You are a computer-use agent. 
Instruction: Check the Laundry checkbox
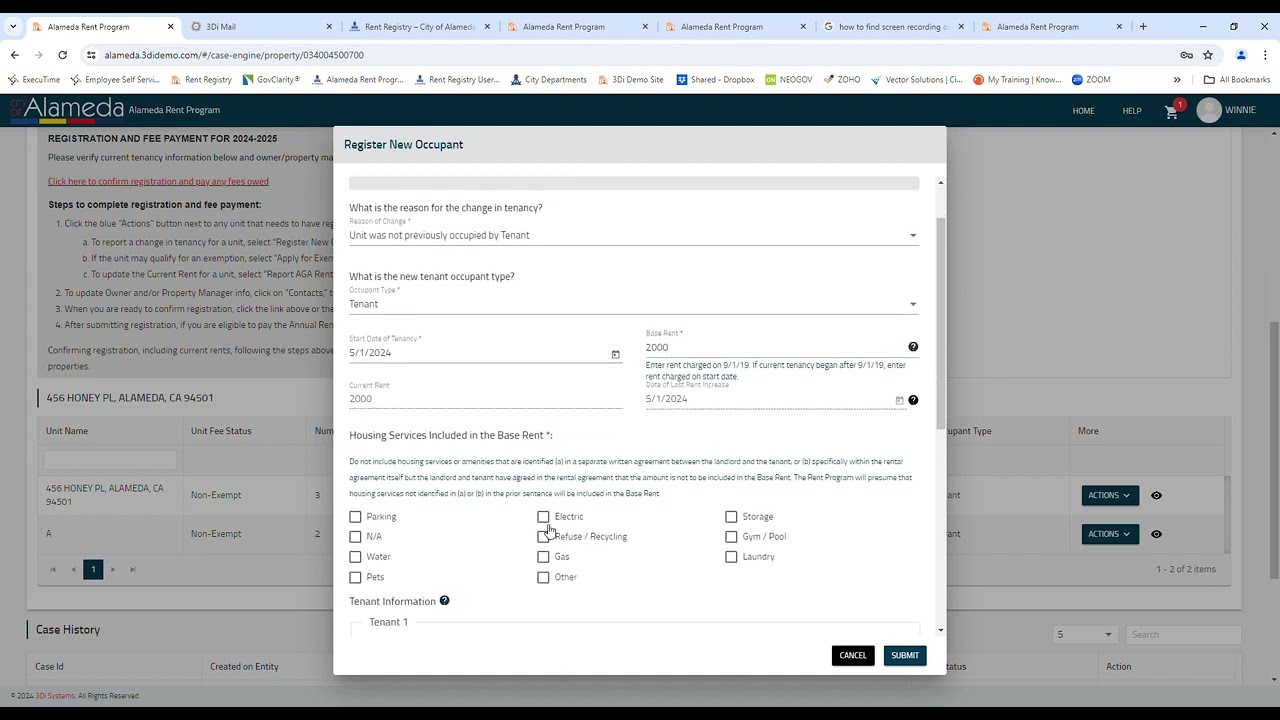pos(731,557)
